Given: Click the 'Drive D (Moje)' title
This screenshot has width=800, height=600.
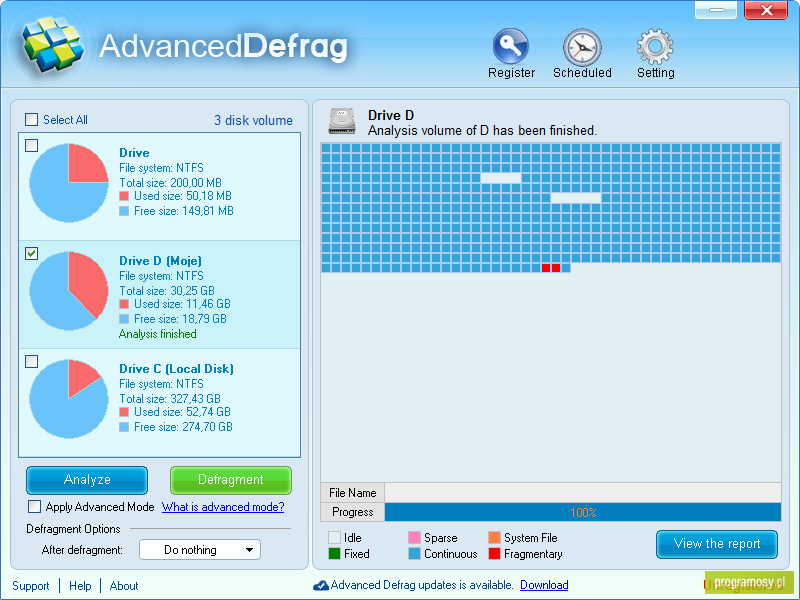Looking at the screenshot, I should 160,261.
